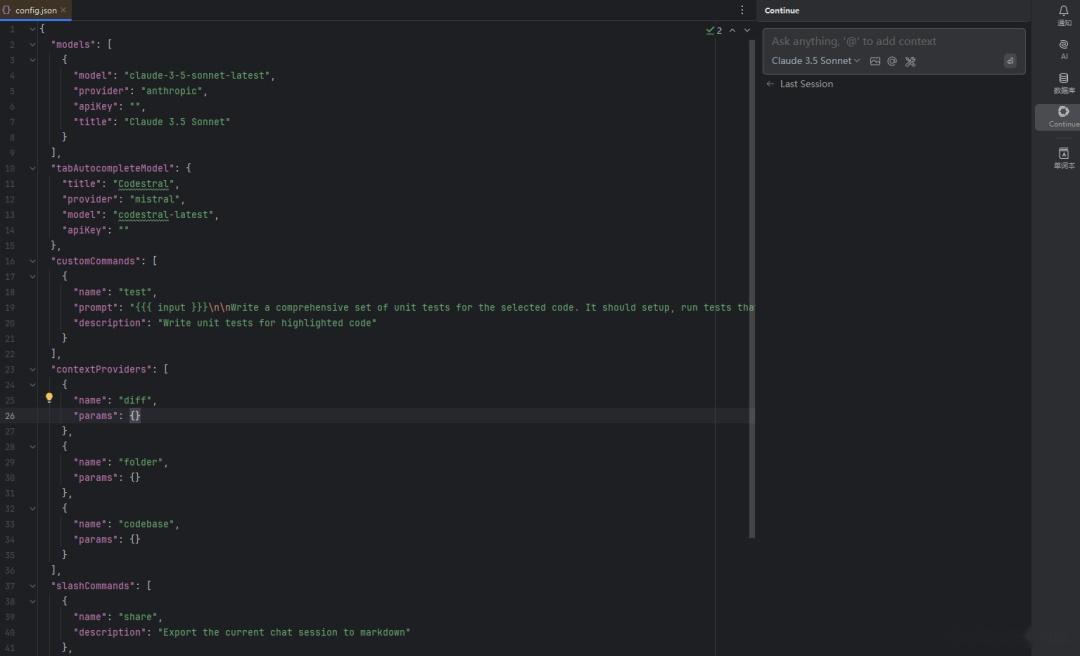Click the @ add context icon
The image size is (1080, 656).
pyautogui.click(x=892, y=61)
